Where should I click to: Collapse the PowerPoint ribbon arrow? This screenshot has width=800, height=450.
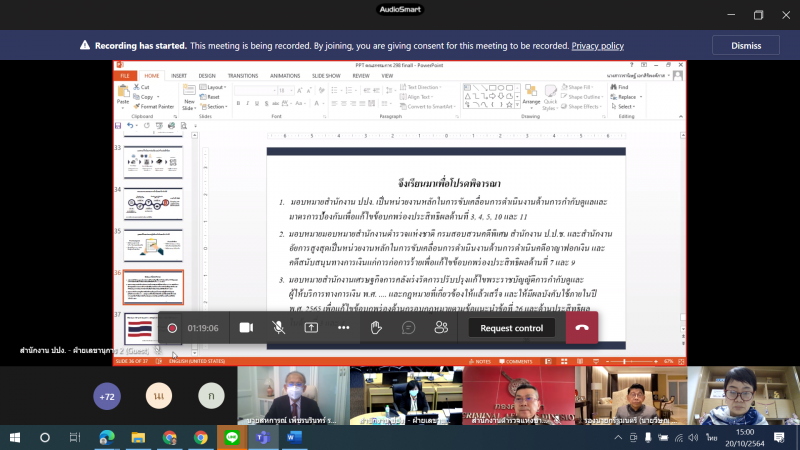click(x=681, y=117)
